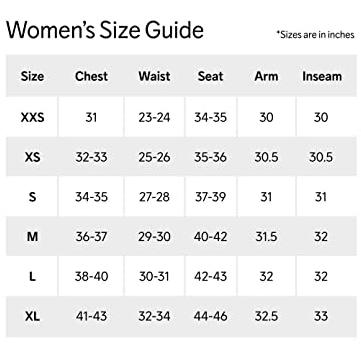The image size is (361, 361).
Task: Select the Chest column header
Action: [x=91, y=76]
